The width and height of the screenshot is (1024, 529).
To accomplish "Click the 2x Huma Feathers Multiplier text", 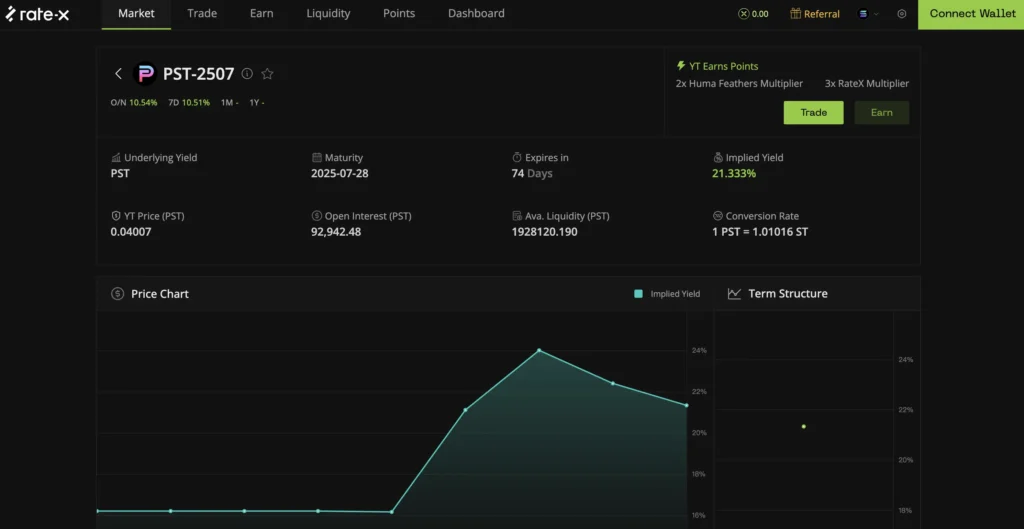I will [x=739, y=84].
